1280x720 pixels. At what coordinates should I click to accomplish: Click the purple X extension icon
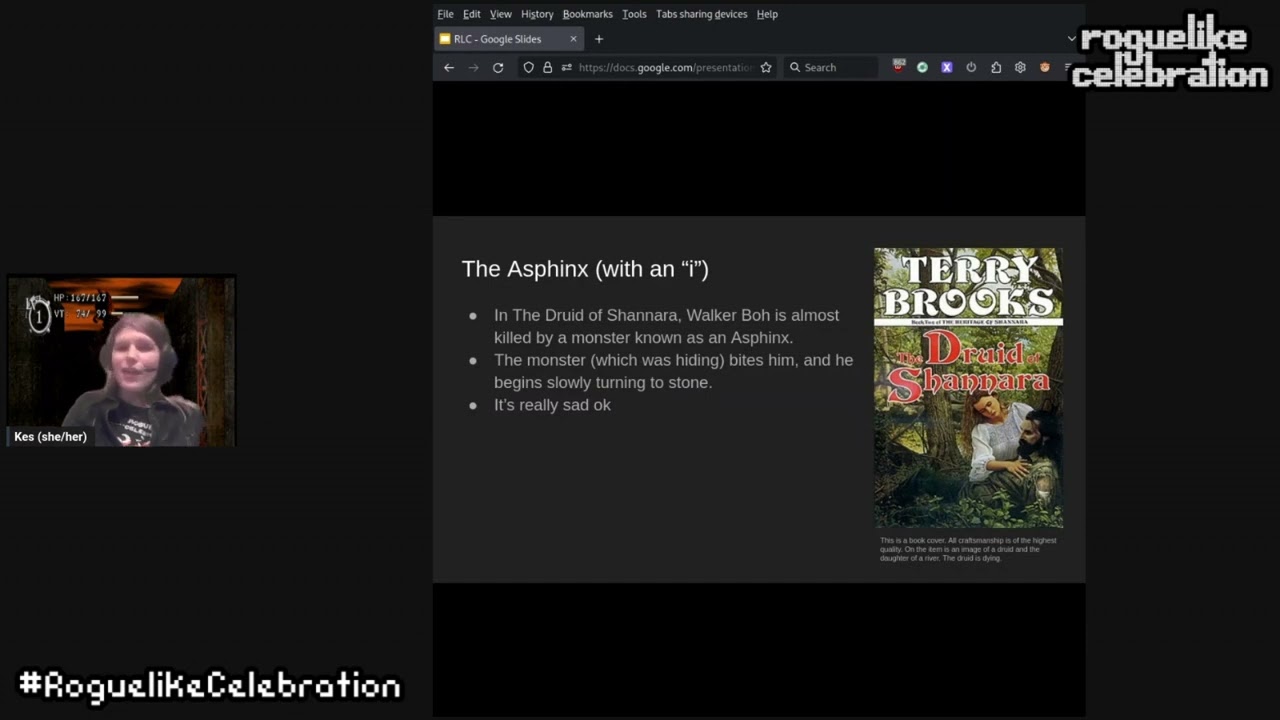click(946, 67)
